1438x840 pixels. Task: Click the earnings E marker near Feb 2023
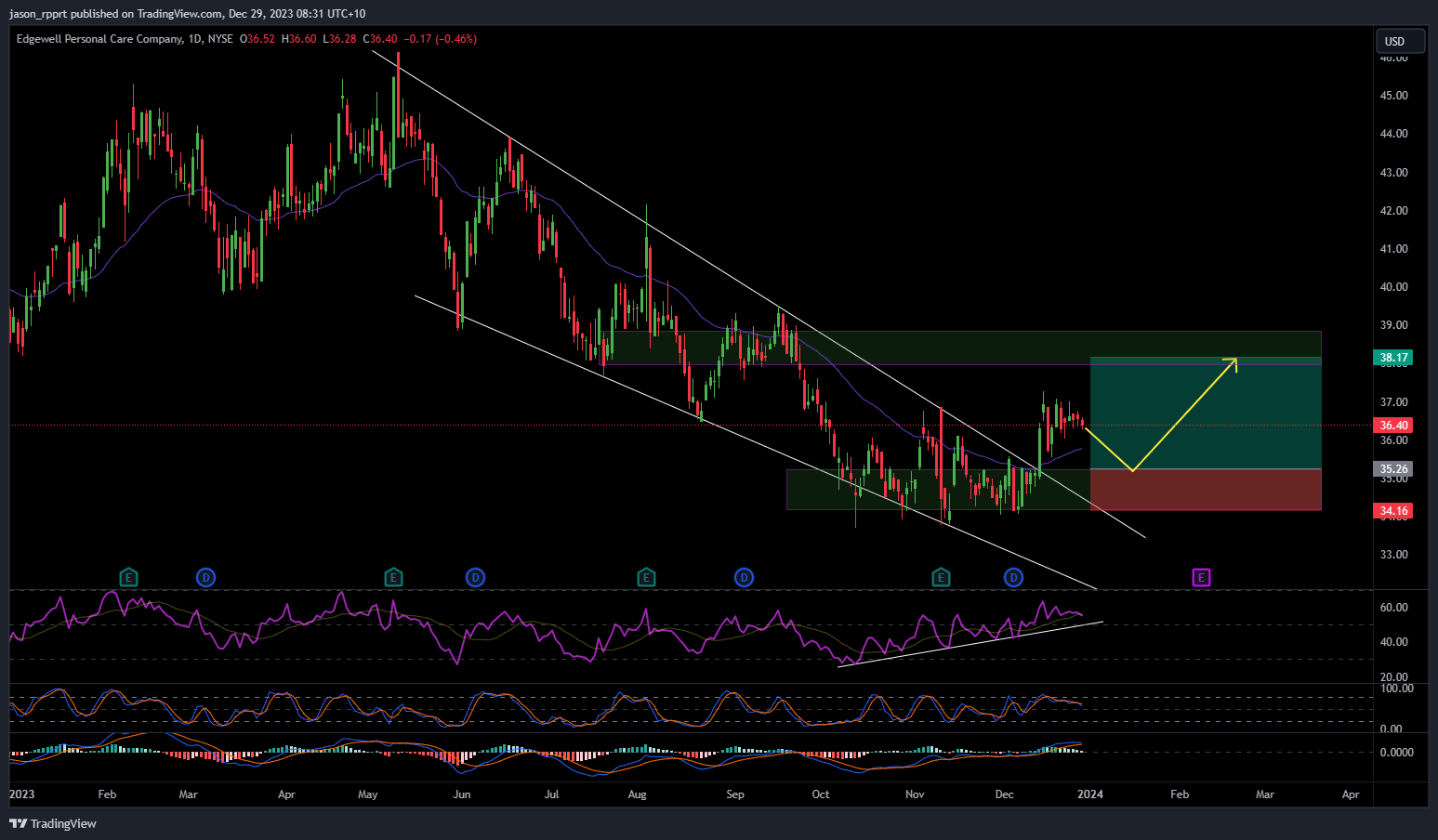(129, 578)
